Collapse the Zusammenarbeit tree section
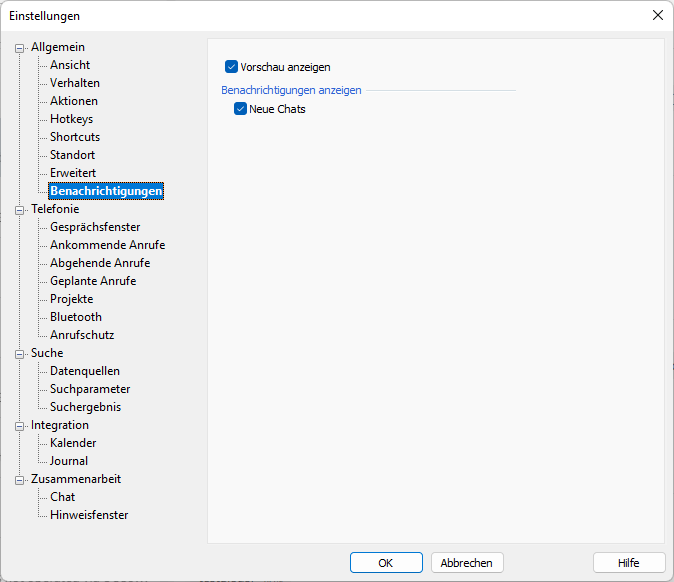 point(19,480)
